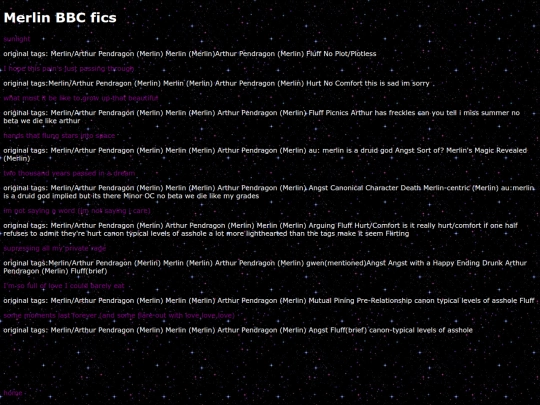Open 'hands that flung stars into space' link
Screen dimensions: 540x405
pyautogui.click(x=59, y=136)
